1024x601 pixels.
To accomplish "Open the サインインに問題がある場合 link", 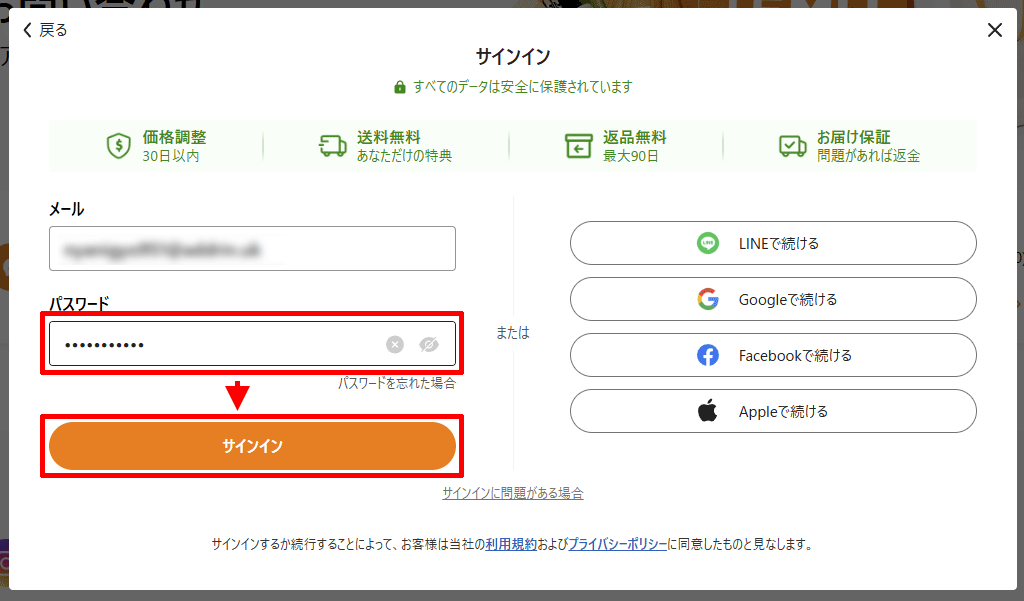I will tap(513, 493).
